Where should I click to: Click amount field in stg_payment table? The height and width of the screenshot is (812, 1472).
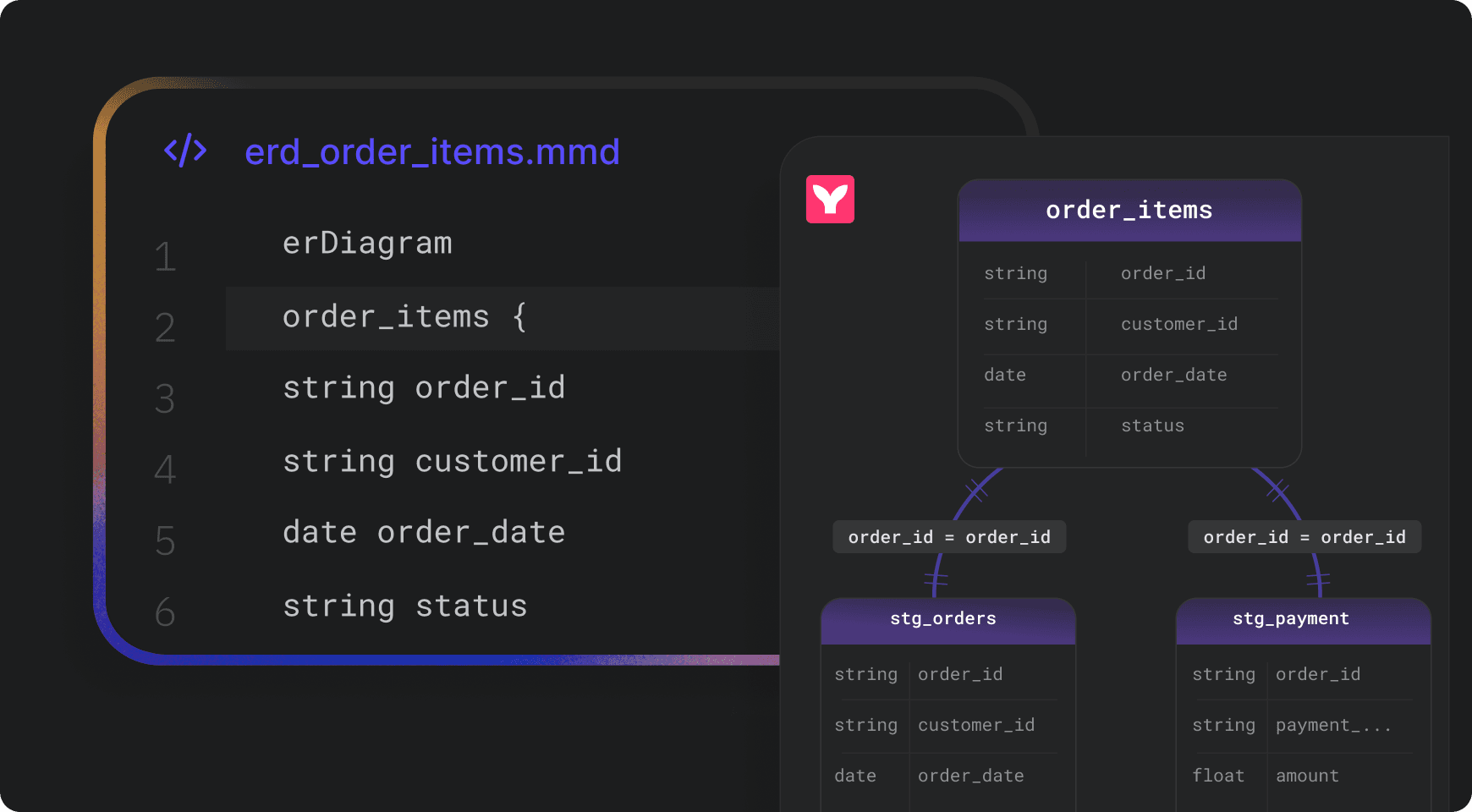tap(1307, 776)
